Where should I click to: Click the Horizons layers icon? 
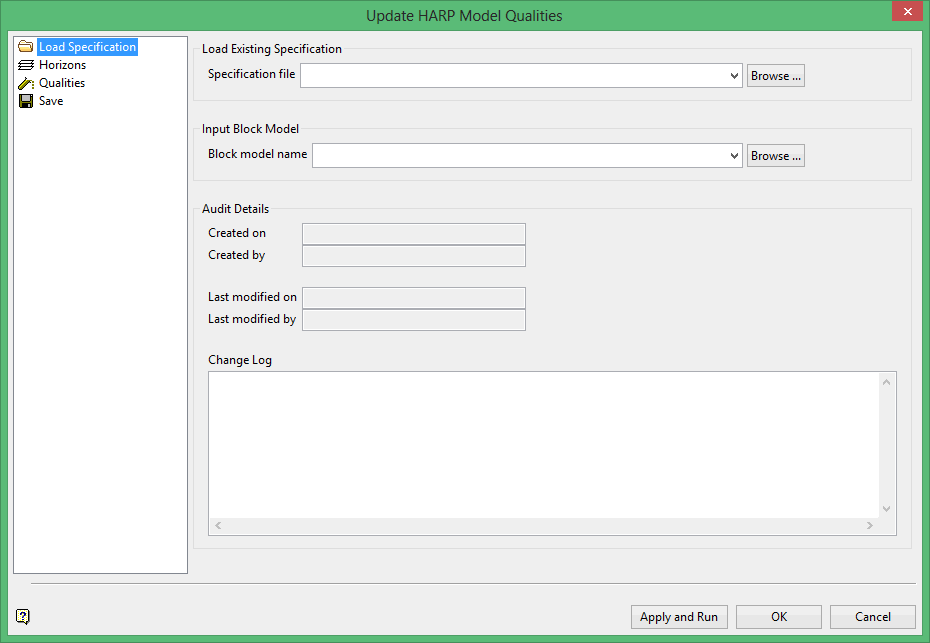(26, 65)
